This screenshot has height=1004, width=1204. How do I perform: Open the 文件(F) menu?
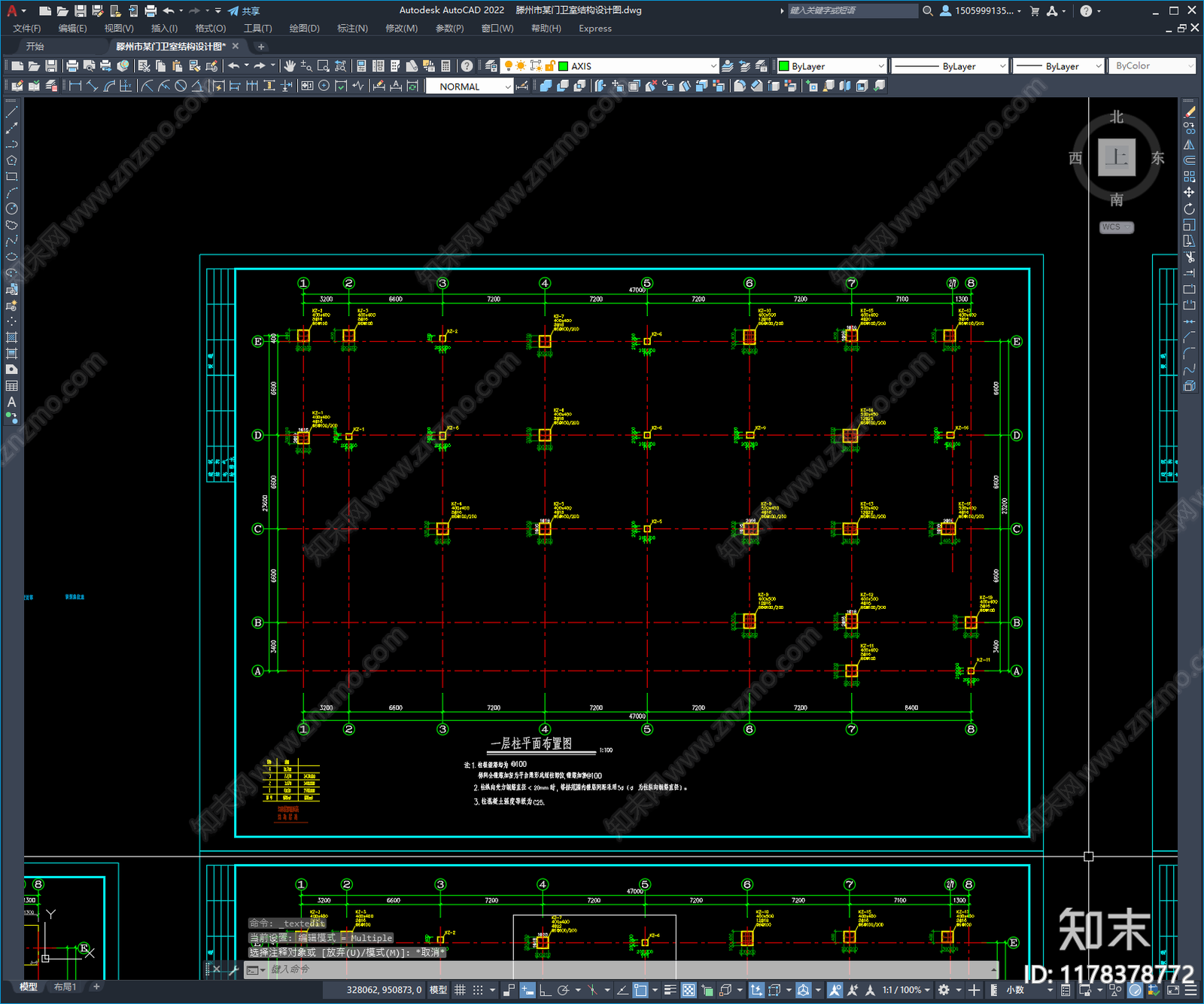[x=27, y=29]
